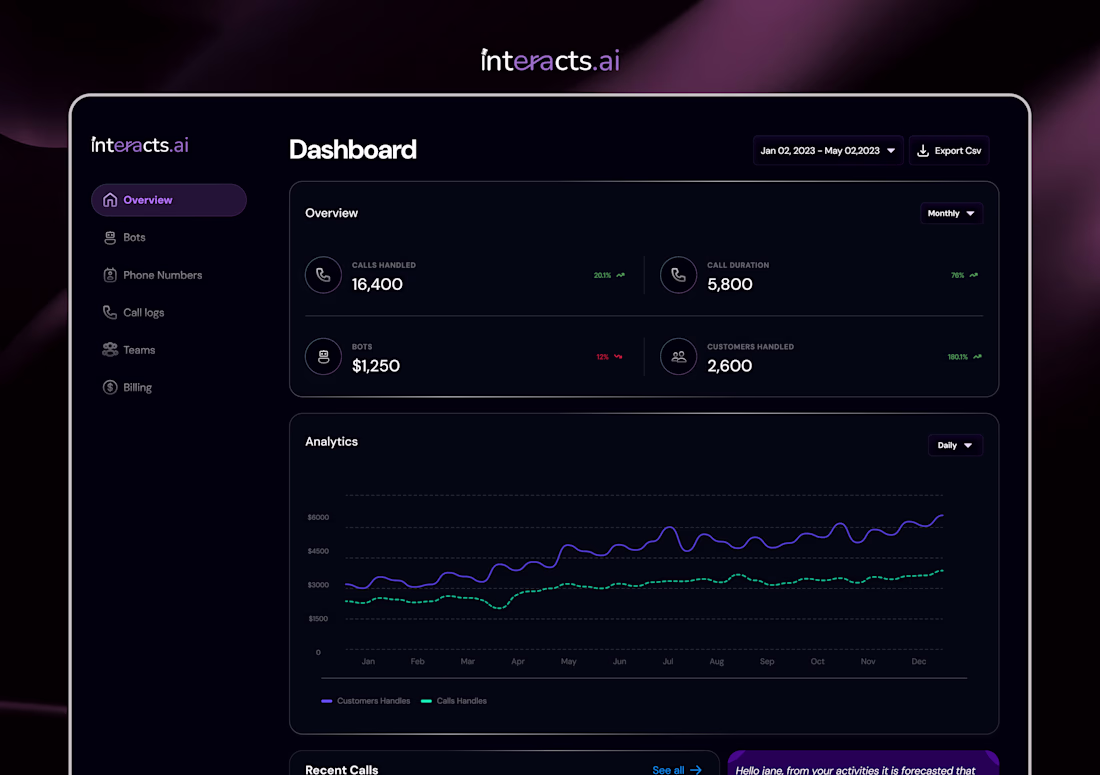Click the download icon next to Export Csv
The width and height of the screenshot is (1100, 775).
tap(923, 149)
